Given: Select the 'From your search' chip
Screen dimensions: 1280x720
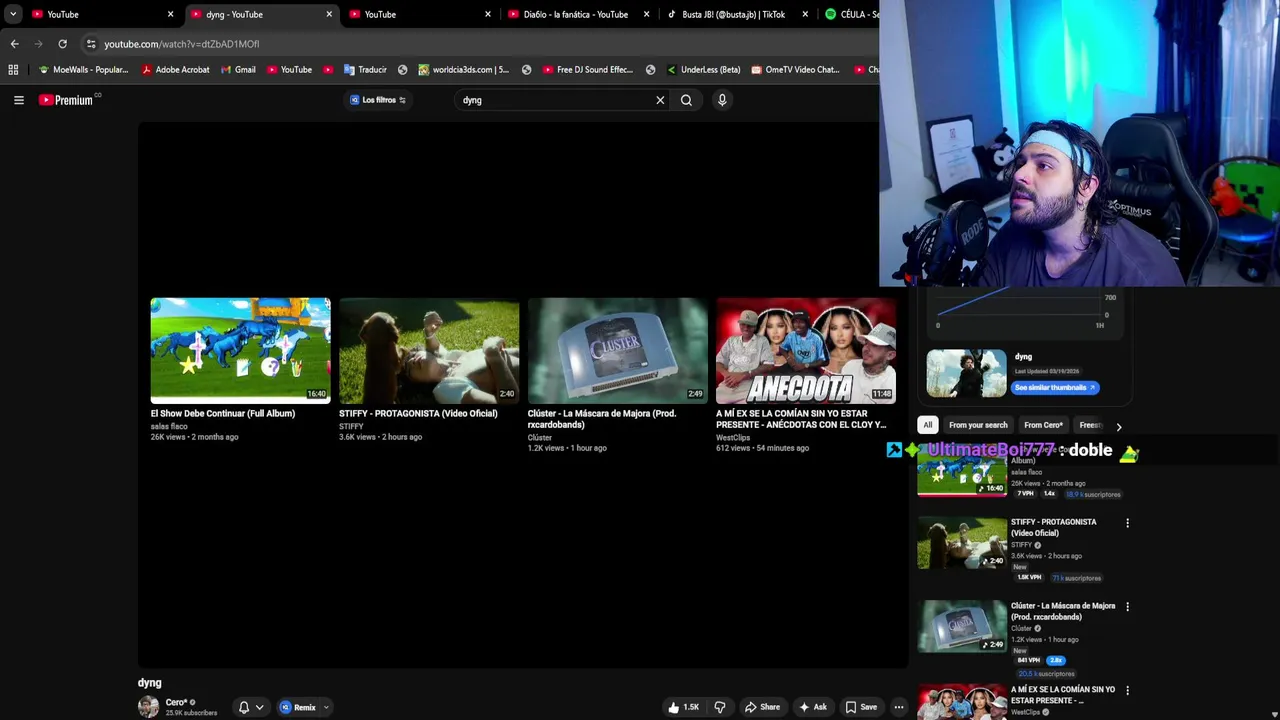Looking at the screenshot, I should tap(978, 425).
